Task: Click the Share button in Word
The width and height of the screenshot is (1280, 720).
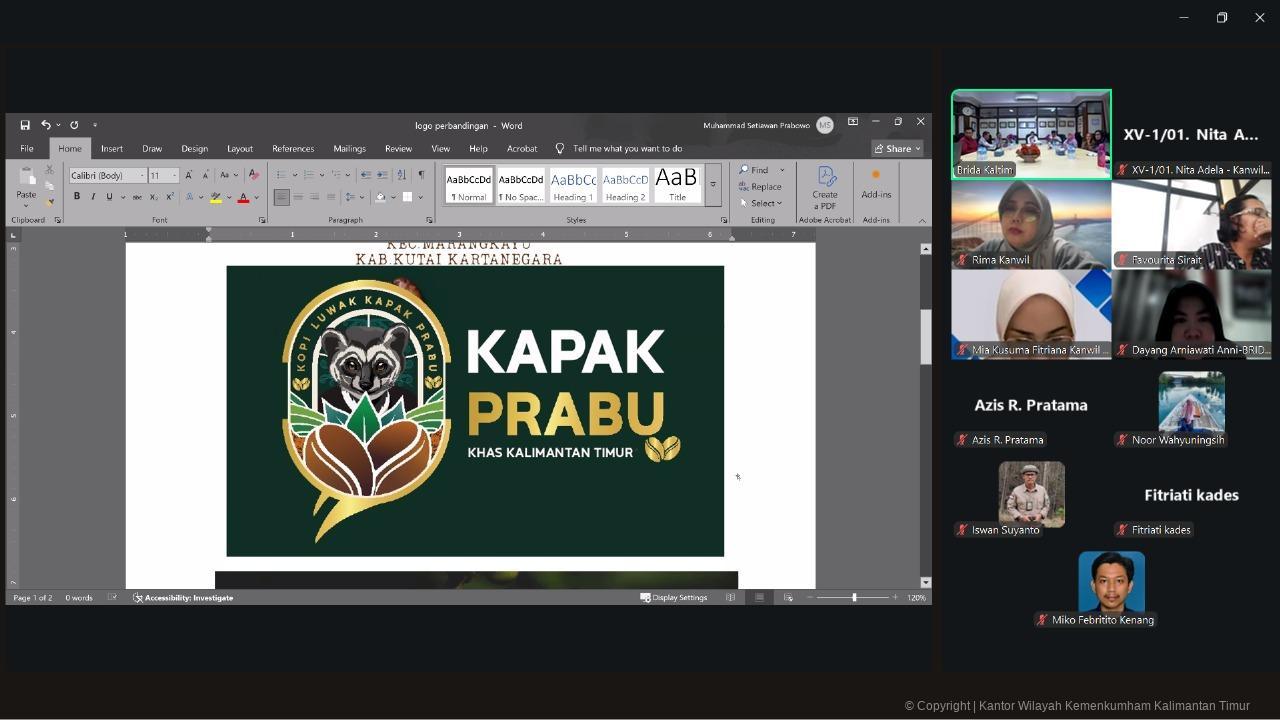Action: click(x=897, y=148)
